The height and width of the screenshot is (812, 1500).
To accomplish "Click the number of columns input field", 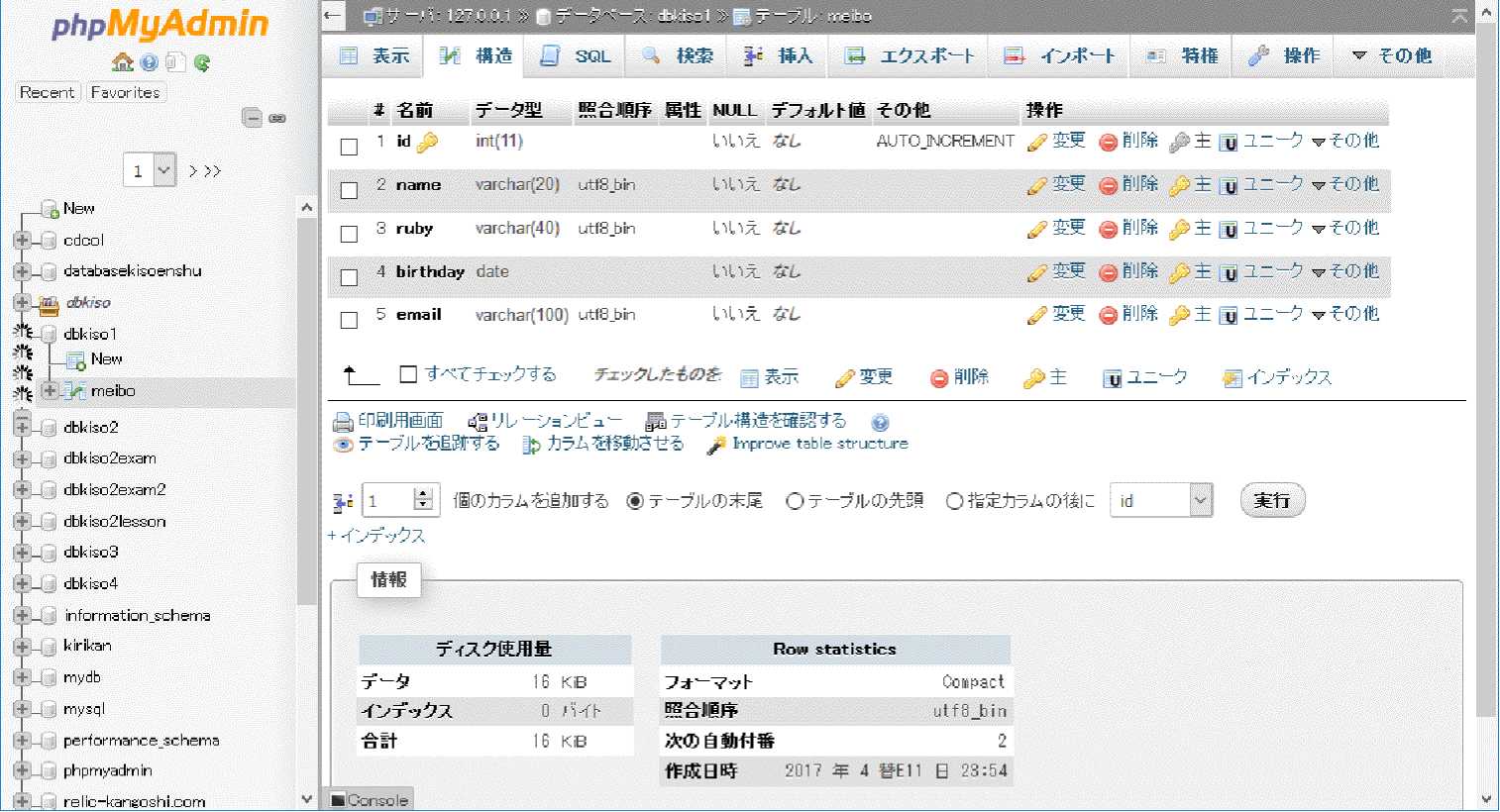I will tap(388, 501).
